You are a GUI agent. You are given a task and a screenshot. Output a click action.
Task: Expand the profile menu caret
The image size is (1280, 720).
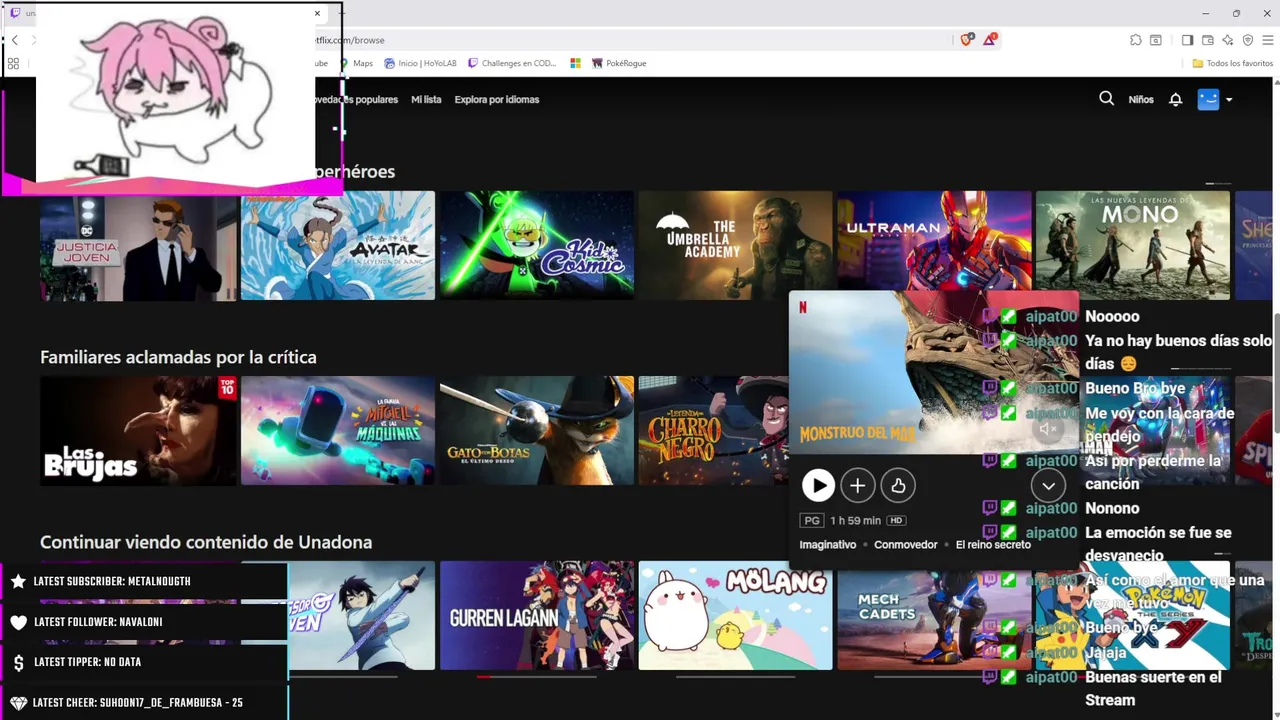[x=1229, y=100]
